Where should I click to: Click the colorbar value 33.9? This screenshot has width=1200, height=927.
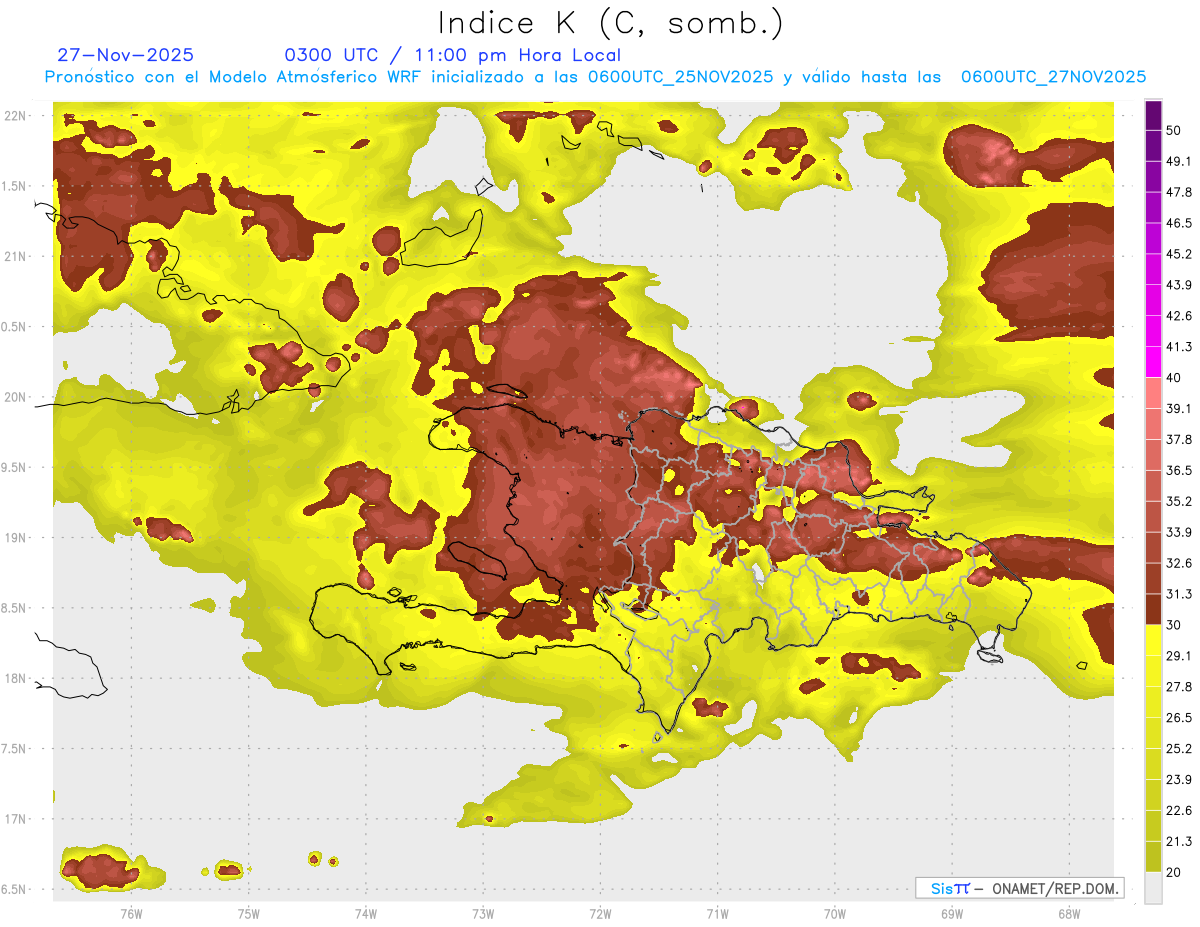1179,532
